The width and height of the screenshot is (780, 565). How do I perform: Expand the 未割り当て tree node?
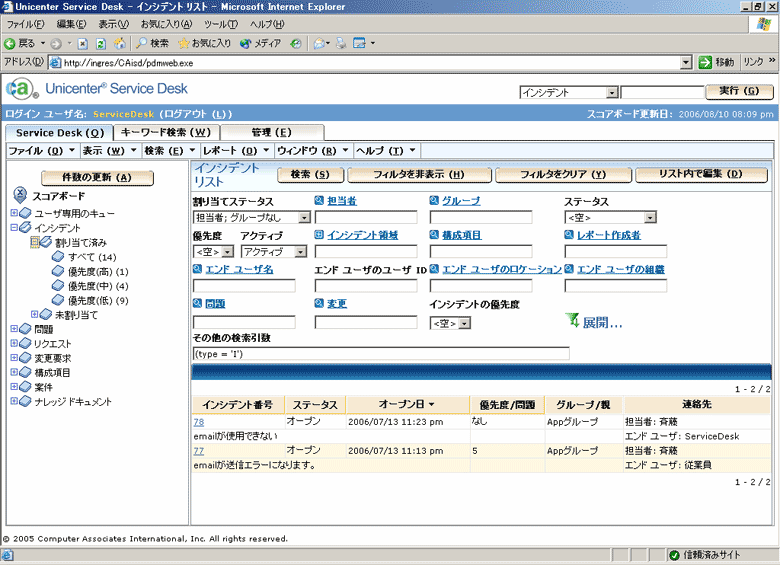(34, 314)
